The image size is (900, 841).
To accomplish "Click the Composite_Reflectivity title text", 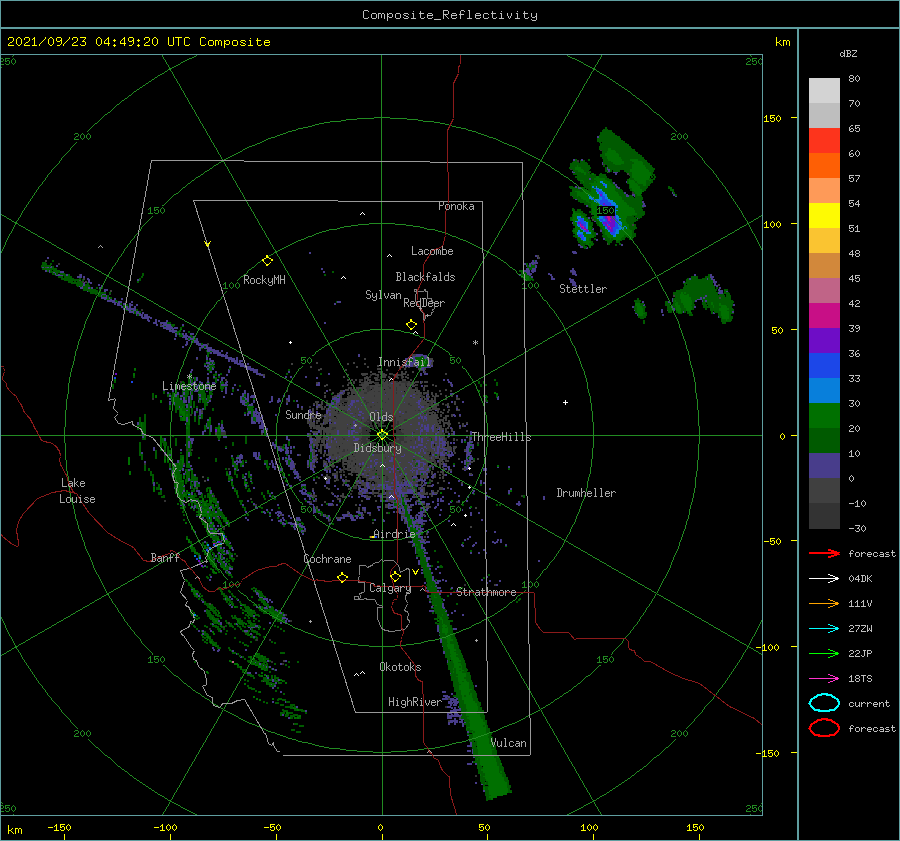I will pyautogui.click(x=450, y=15).
